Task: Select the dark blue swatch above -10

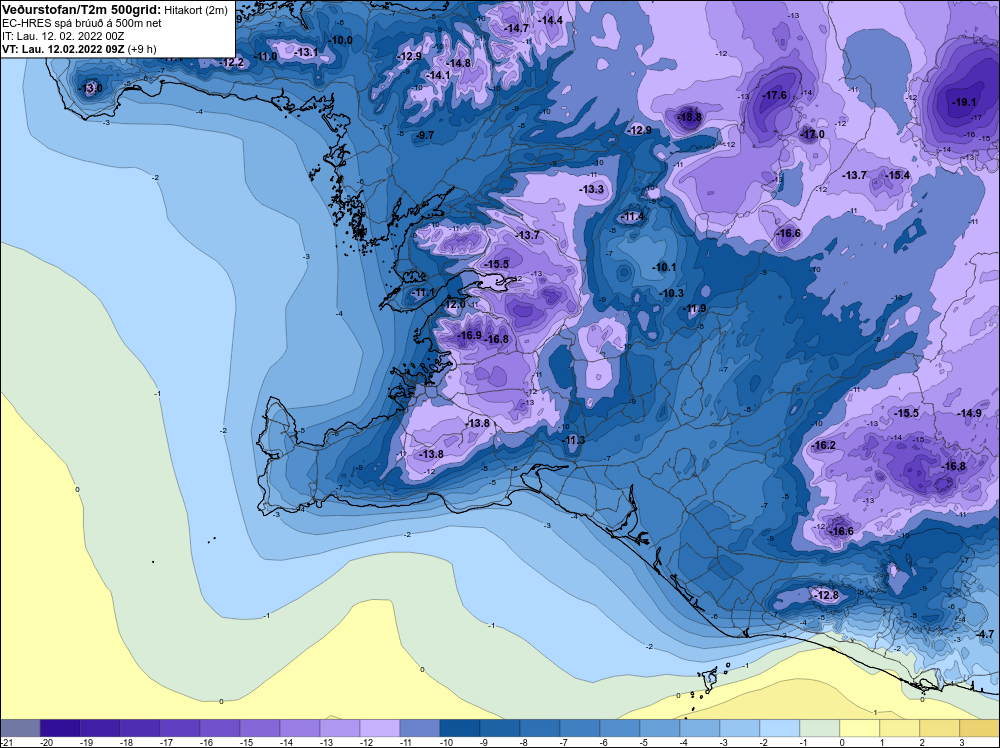Action: 460,728
